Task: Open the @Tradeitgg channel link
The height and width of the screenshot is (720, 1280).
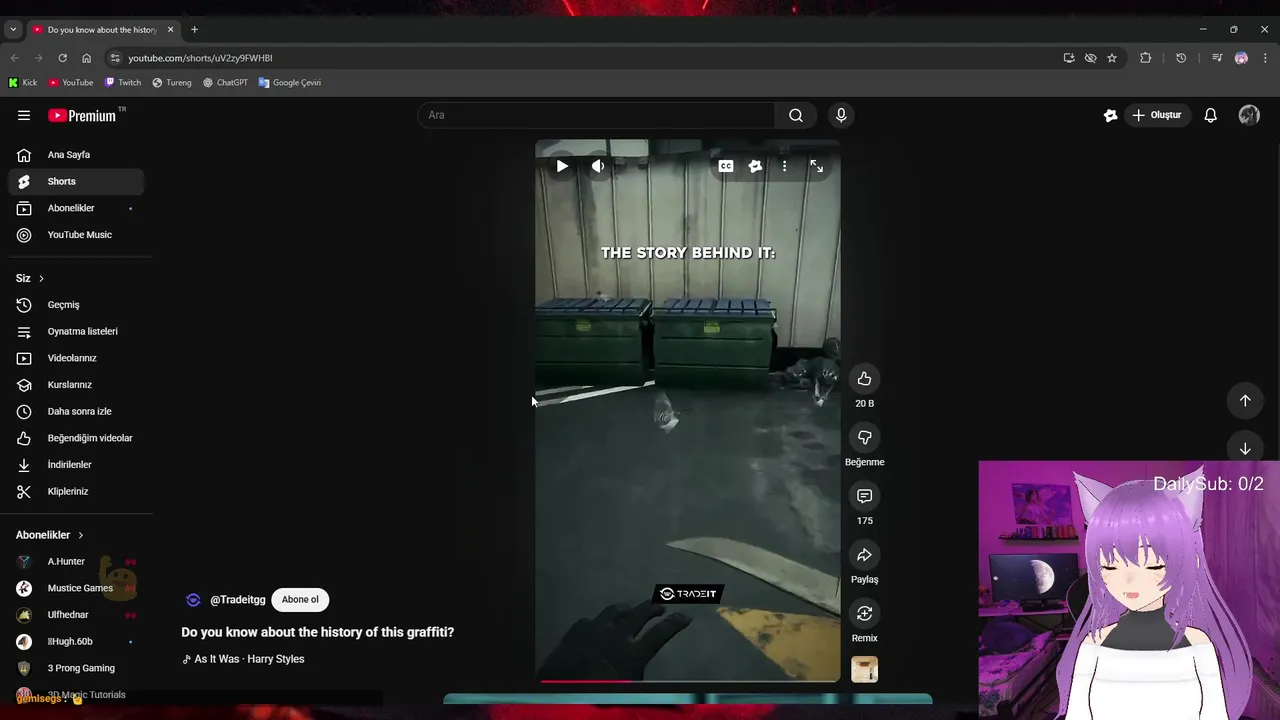Action: point(238,600)
